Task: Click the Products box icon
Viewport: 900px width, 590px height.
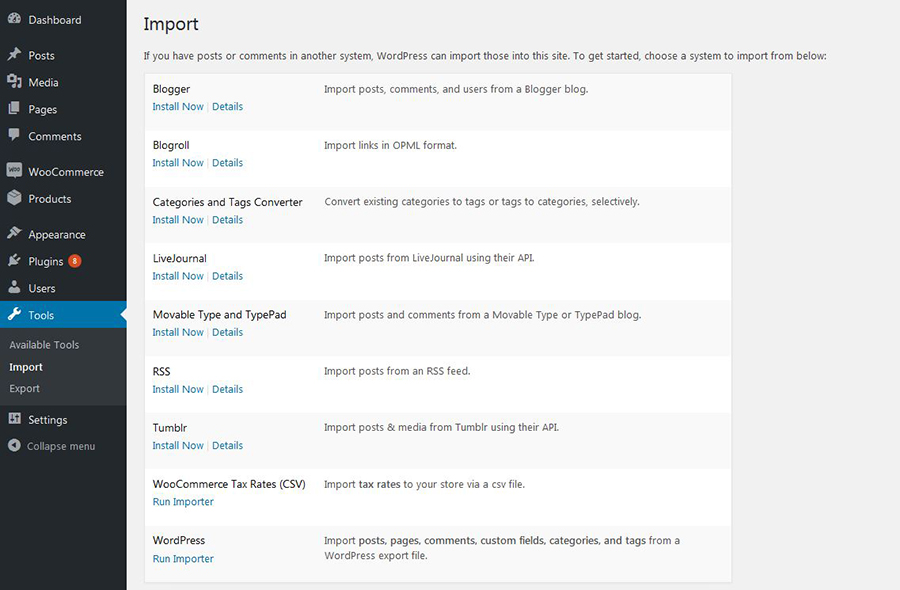Action: pyautogui.click(x=14, y=198)
